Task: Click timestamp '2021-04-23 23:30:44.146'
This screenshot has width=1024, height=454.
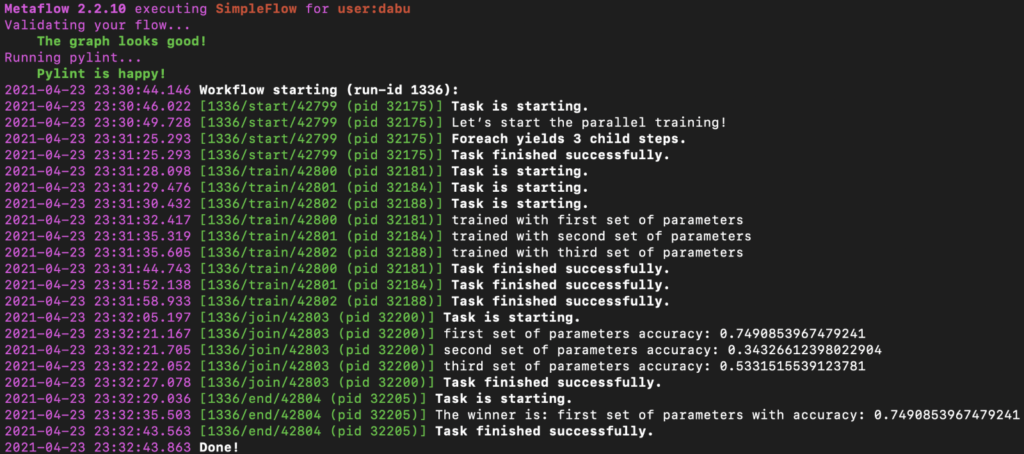Action: [98, 90]
